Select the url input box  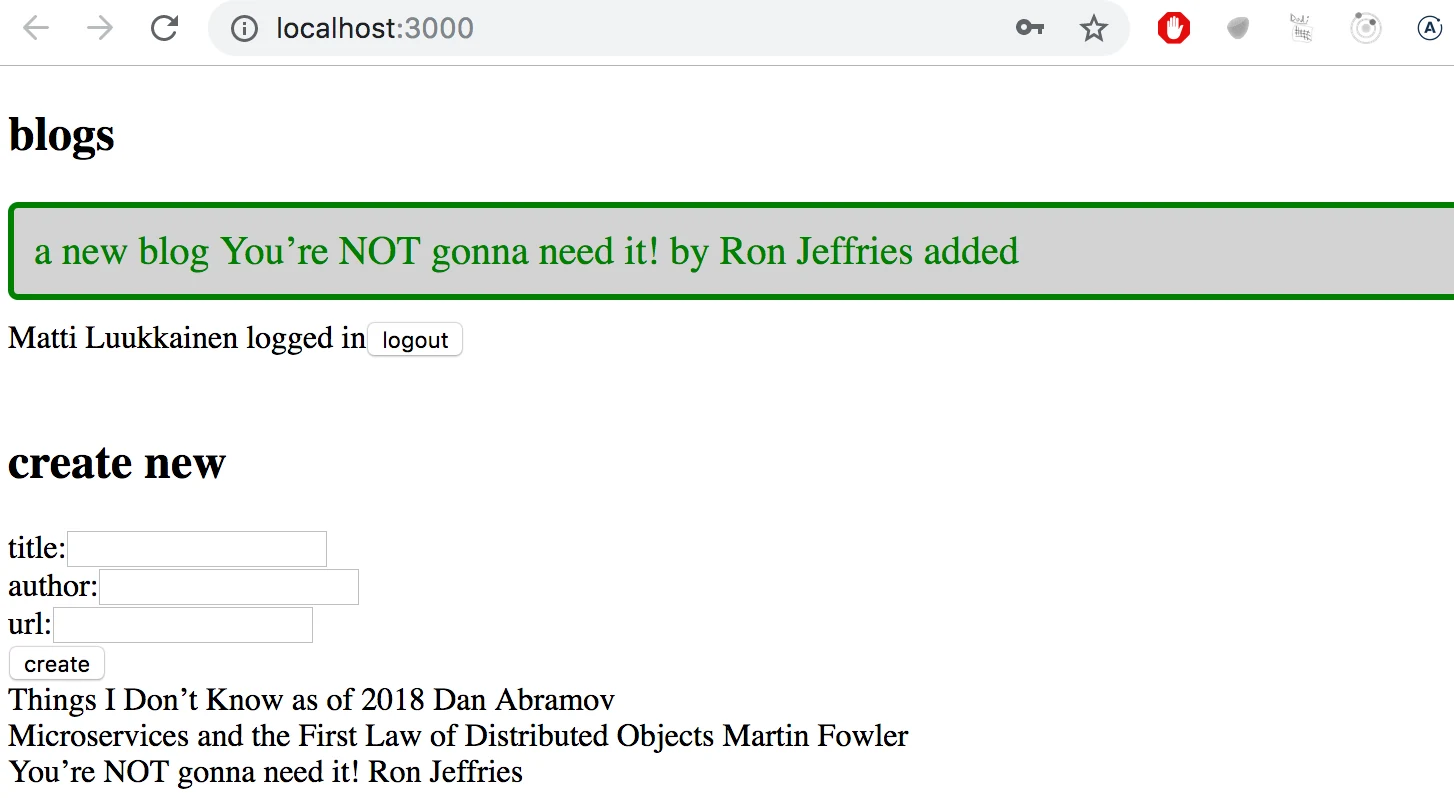(x=183, y=625)
